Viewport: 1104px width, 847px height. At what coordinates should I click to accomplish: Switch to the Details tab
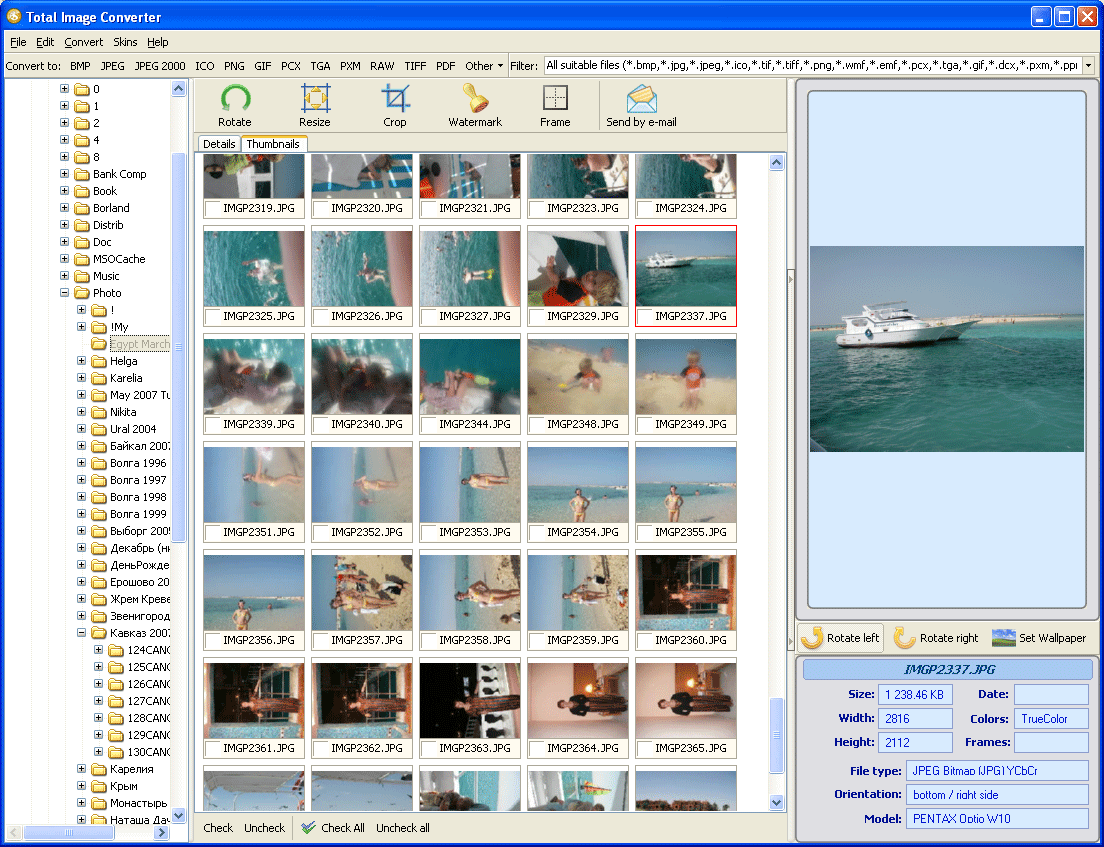(219, 144)
